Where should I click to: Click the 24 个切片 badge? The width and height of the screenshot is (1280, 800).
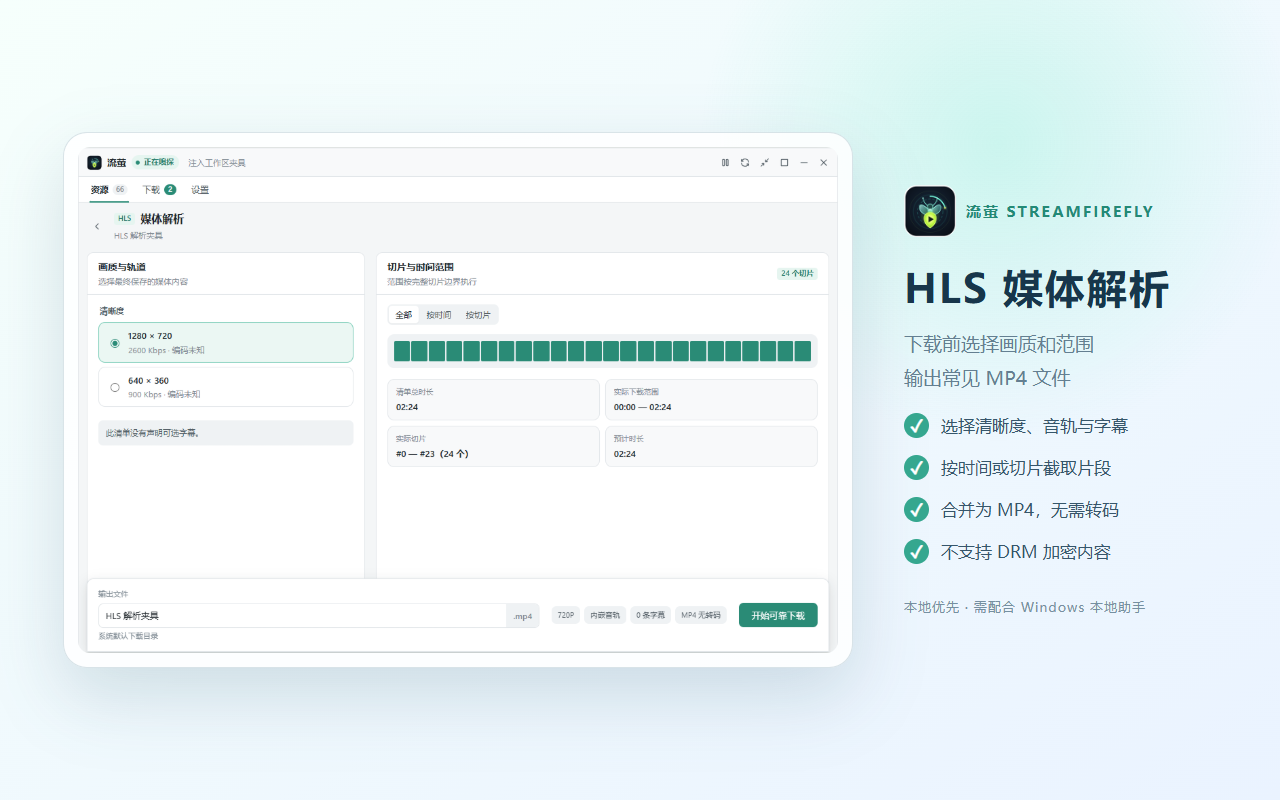pyautogui.click(x=797, y=273)
